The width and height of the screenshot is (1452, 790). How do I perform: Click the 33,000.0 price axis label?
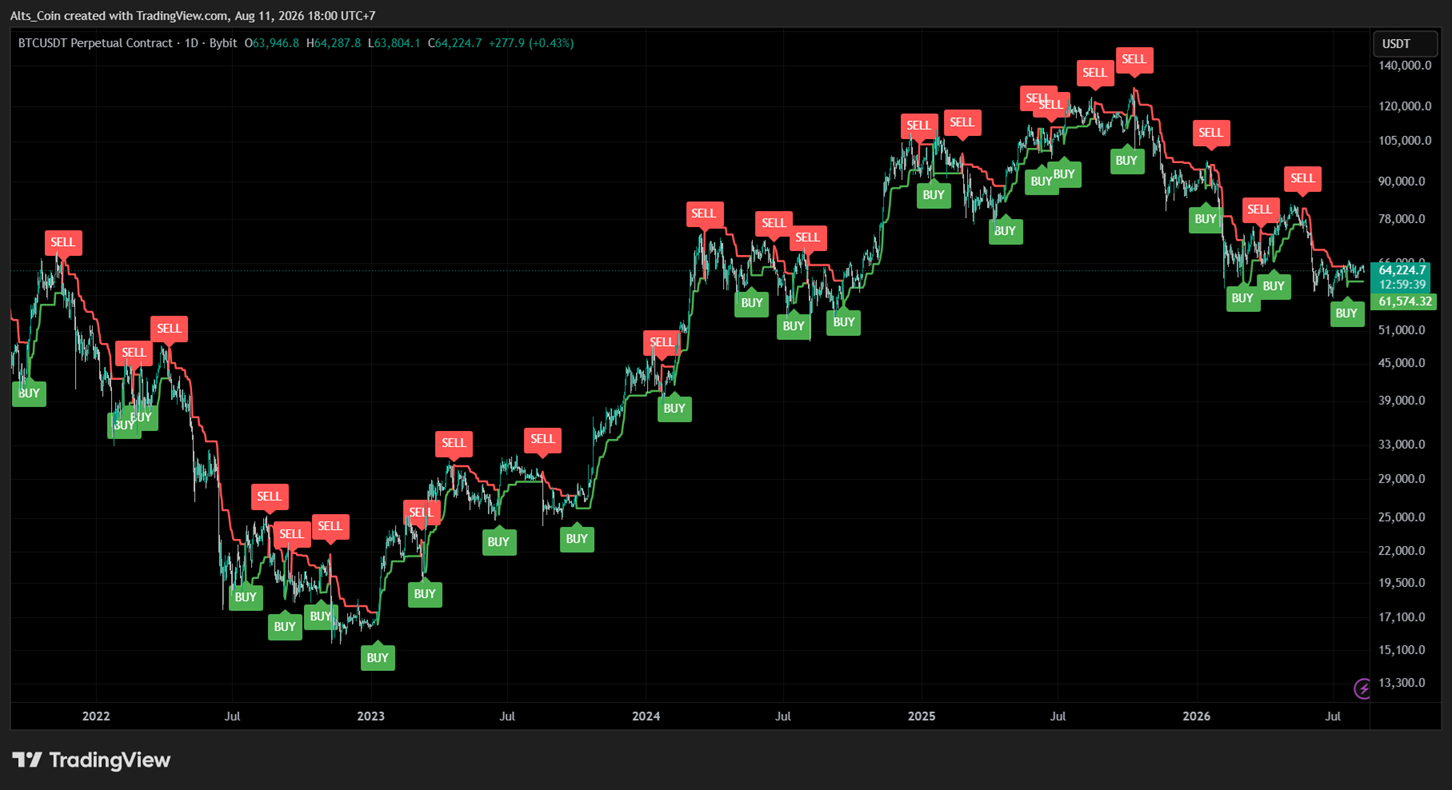tap(1402, 444)
